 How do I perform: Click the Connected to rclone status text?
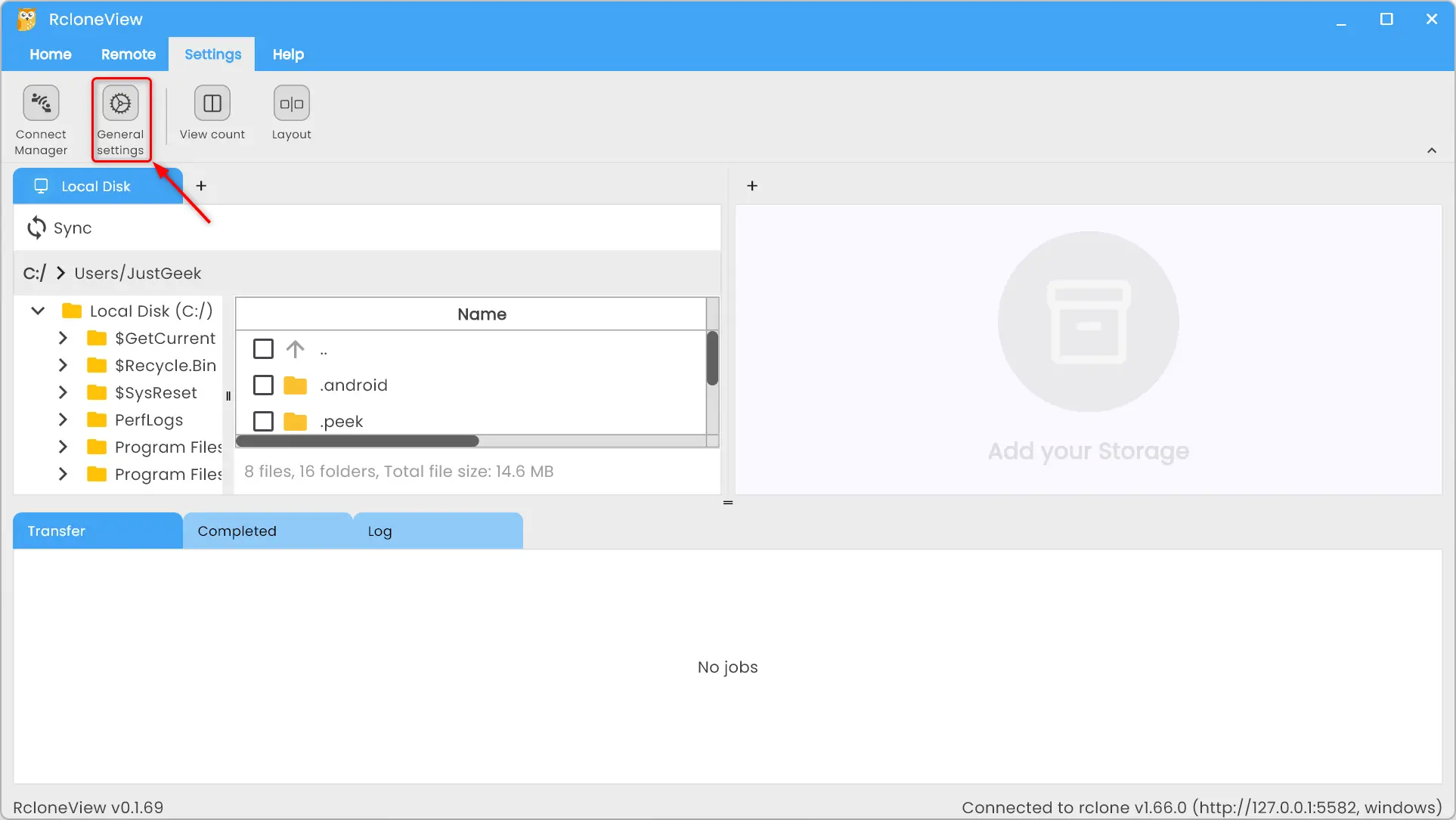(x=1202, y=807)
